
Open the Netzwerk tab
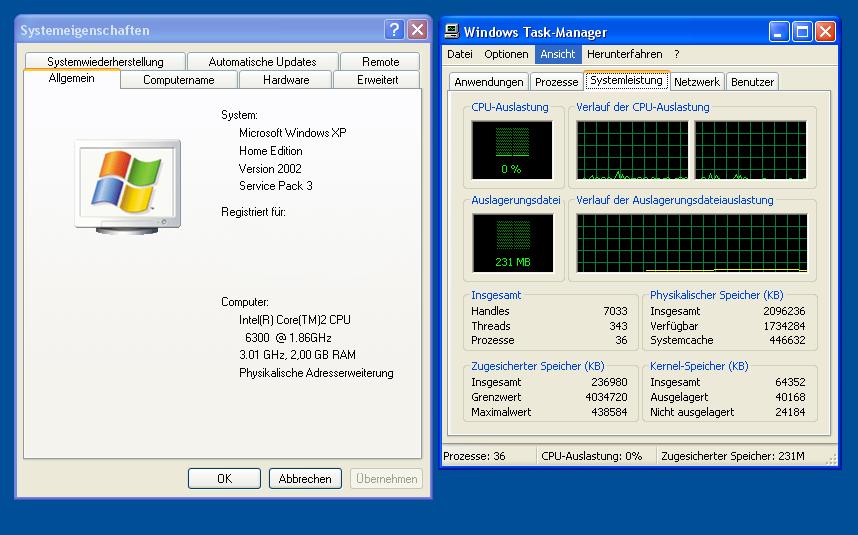tap(697, 82)
